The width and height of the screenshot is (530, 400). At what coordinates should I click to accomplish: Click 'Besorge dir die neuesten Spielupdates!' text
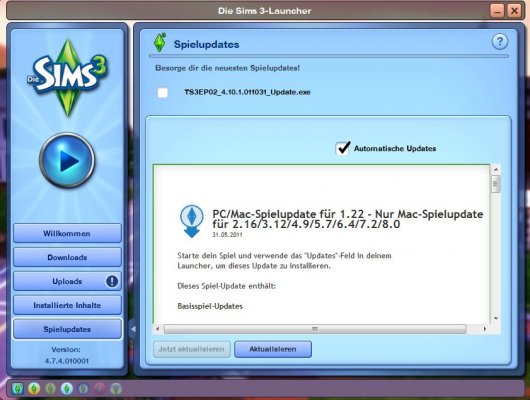[227, 68]
